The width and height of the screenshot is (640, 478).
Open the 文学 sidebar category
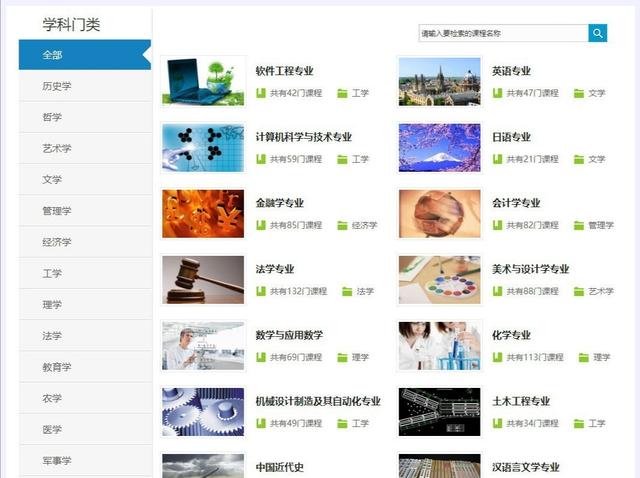tap(85, 180)
